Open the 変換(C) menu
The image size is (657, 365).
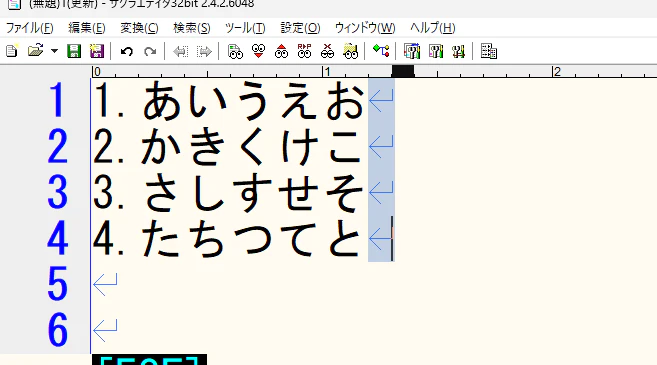point(139,28)
